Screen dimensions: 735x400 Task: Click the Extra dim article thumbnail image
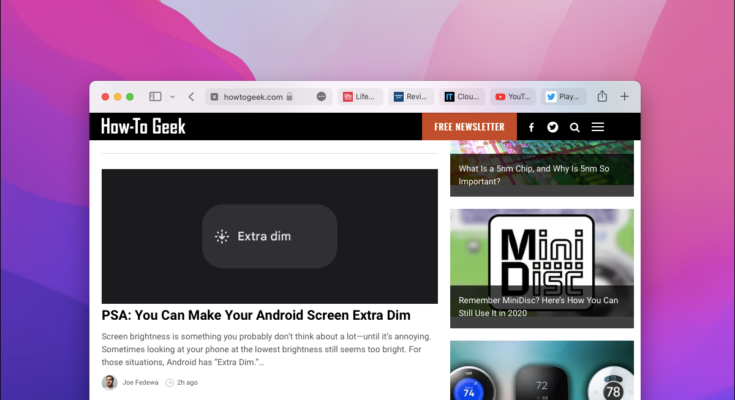[x=269, y=236]
